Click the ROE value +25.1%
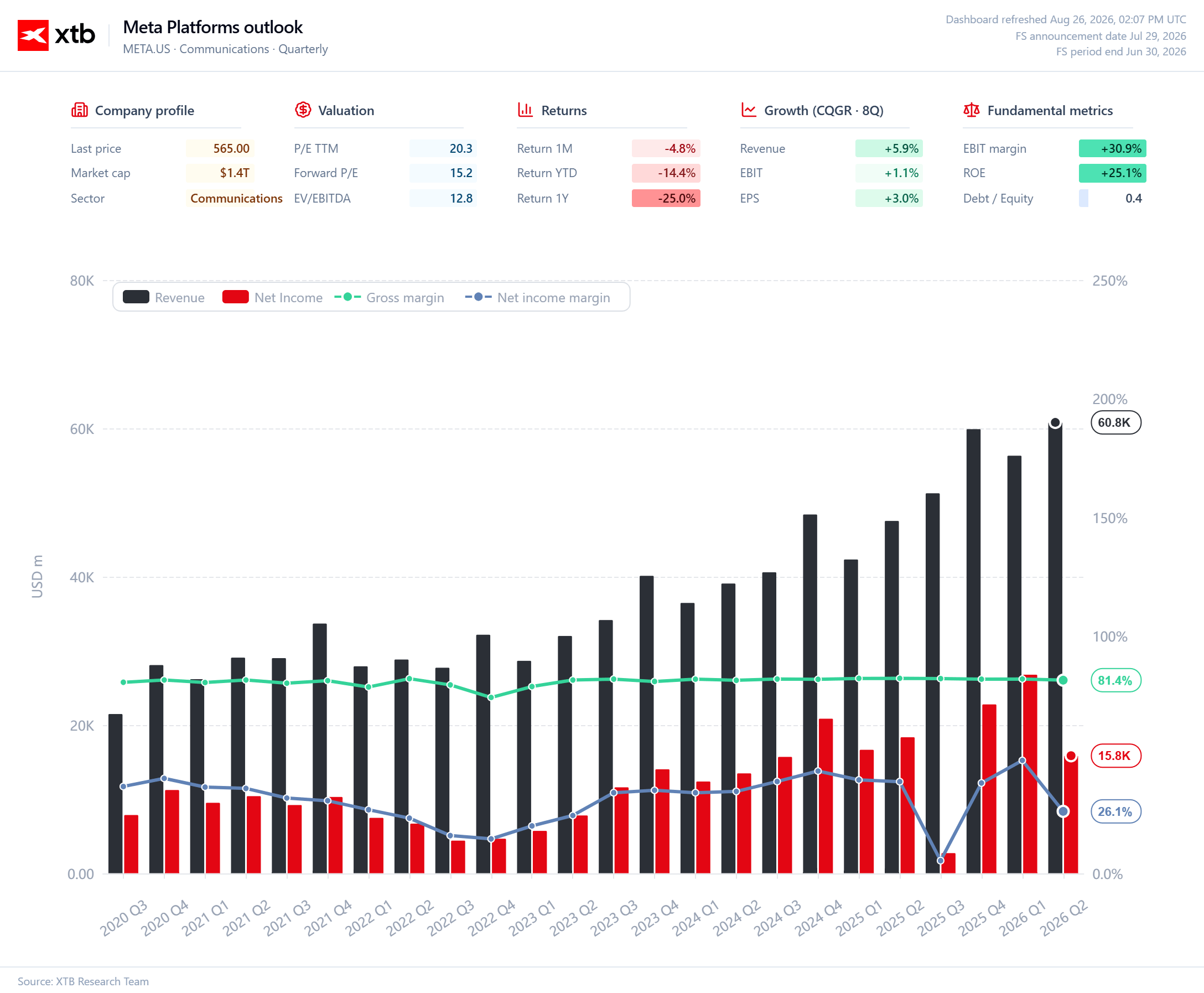This screenshot has width=1204, height=993. [x=1113, y=173]
